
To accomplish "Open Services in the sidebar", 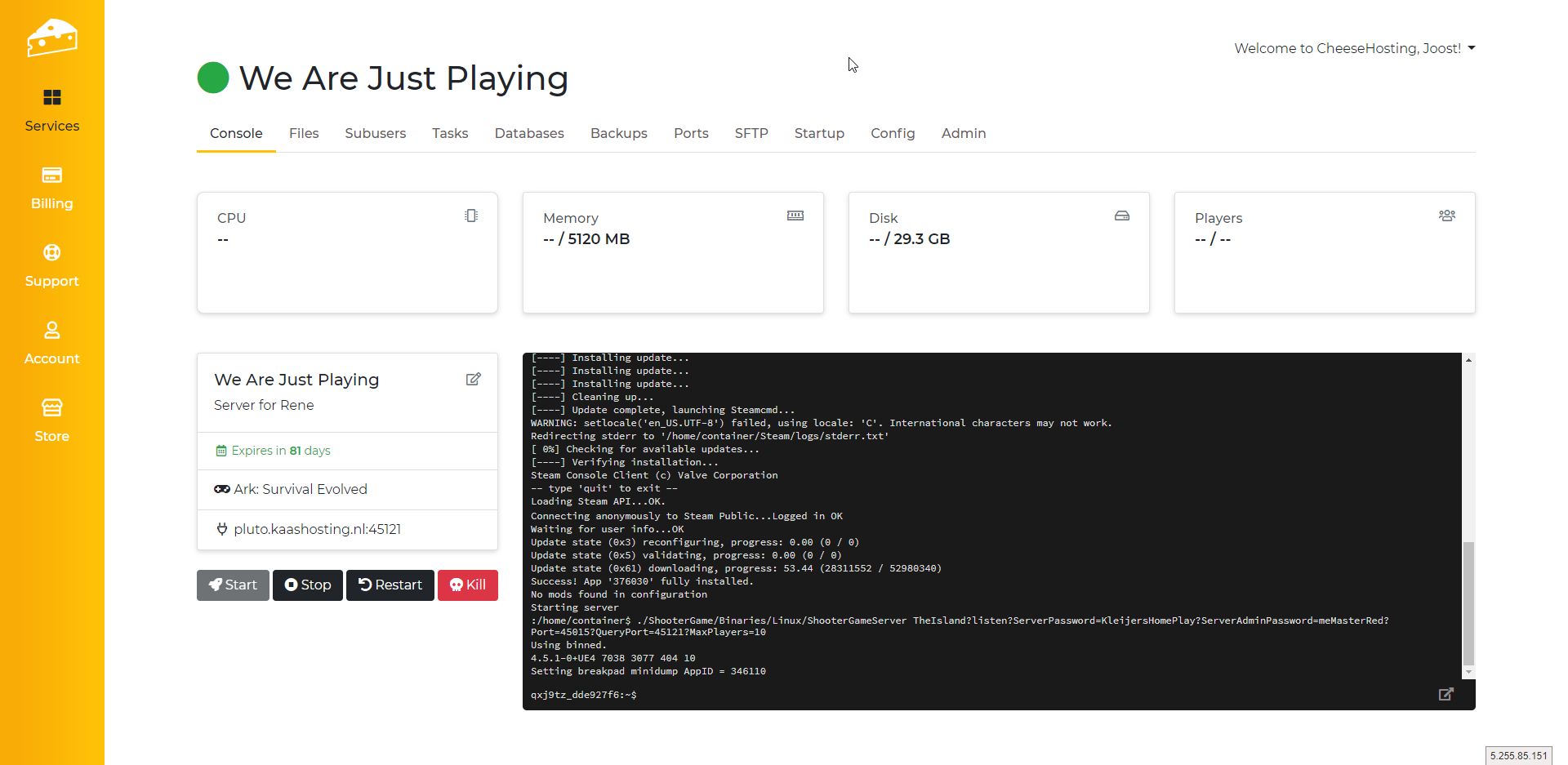I will pos(51,110).
